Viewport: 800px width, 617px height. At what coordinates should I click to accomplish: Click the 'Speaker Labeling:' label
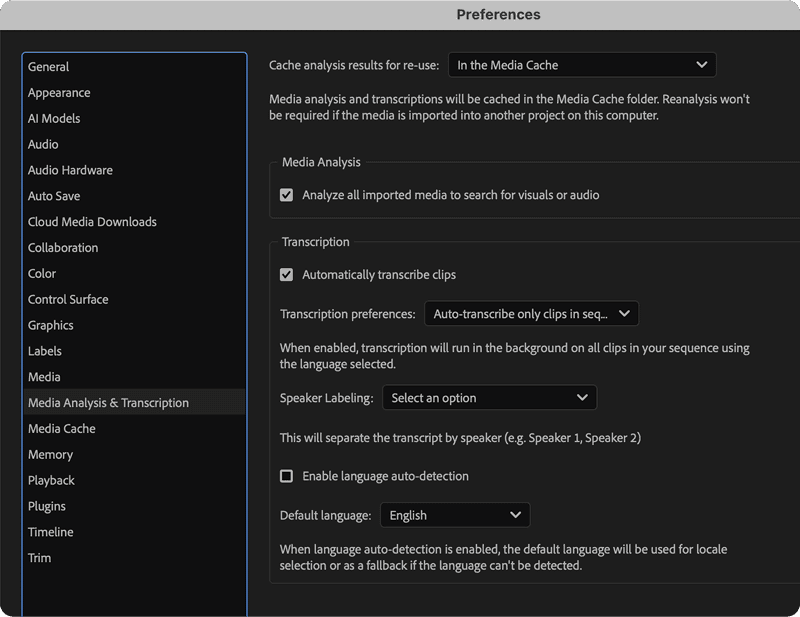[x=327, y=398]
